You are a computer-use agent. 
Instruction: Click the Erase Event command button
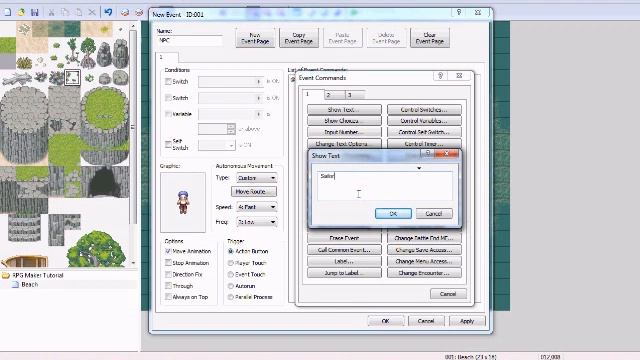tap(344, 238)
